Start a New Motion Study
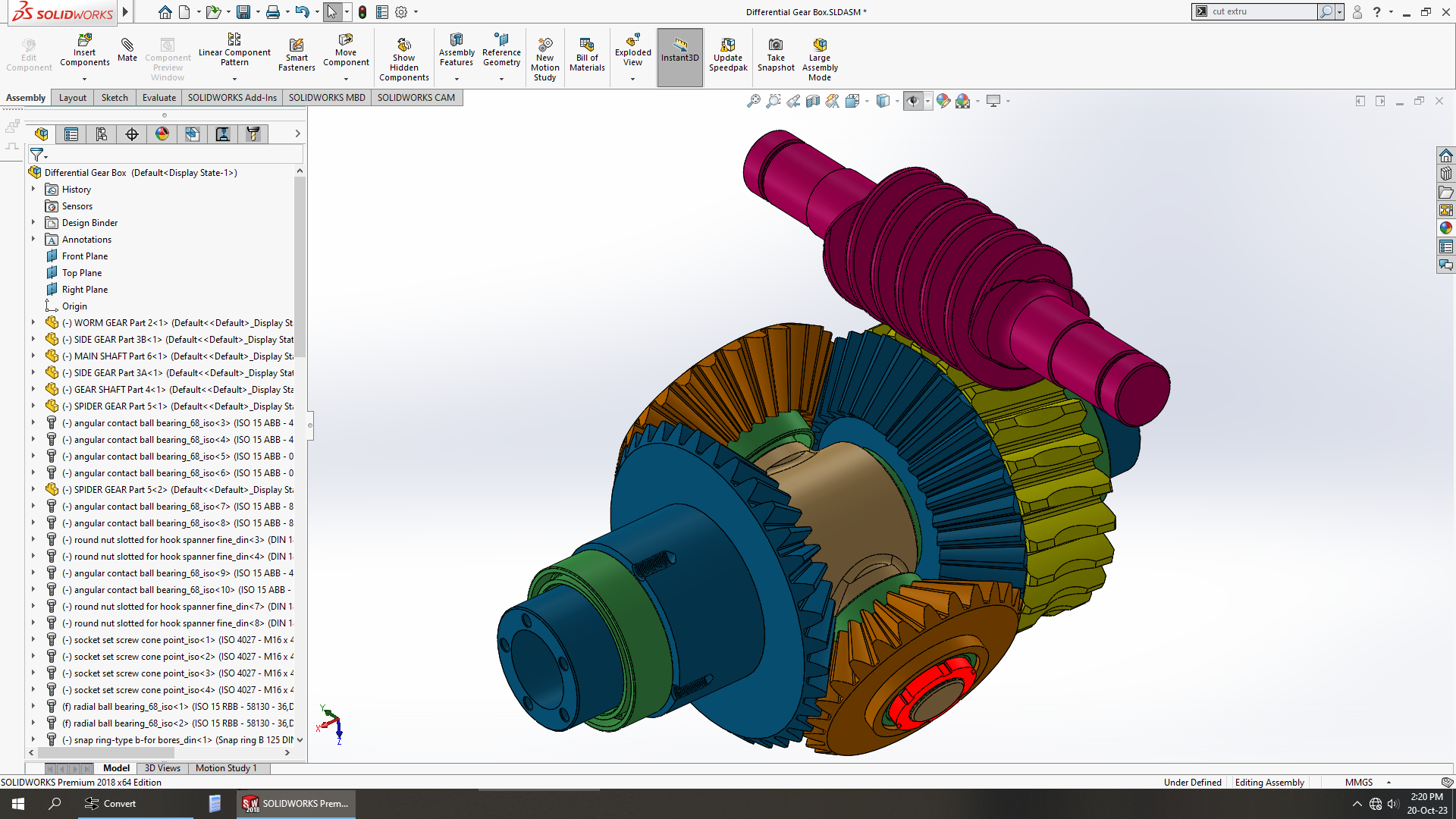The height and width of the screenshot is (819, 1456). (544, 58)
